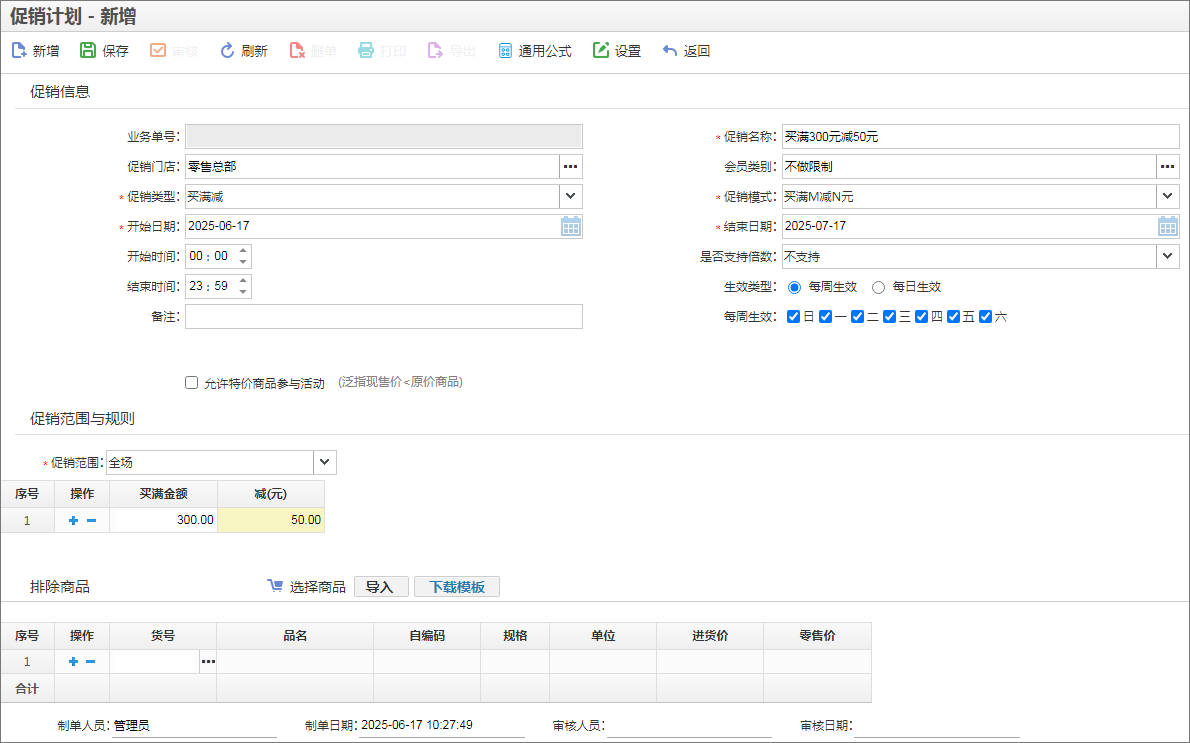Go back using 返回
The image size is (1190, 743).
pyautogui.click(x=686, y=51)
